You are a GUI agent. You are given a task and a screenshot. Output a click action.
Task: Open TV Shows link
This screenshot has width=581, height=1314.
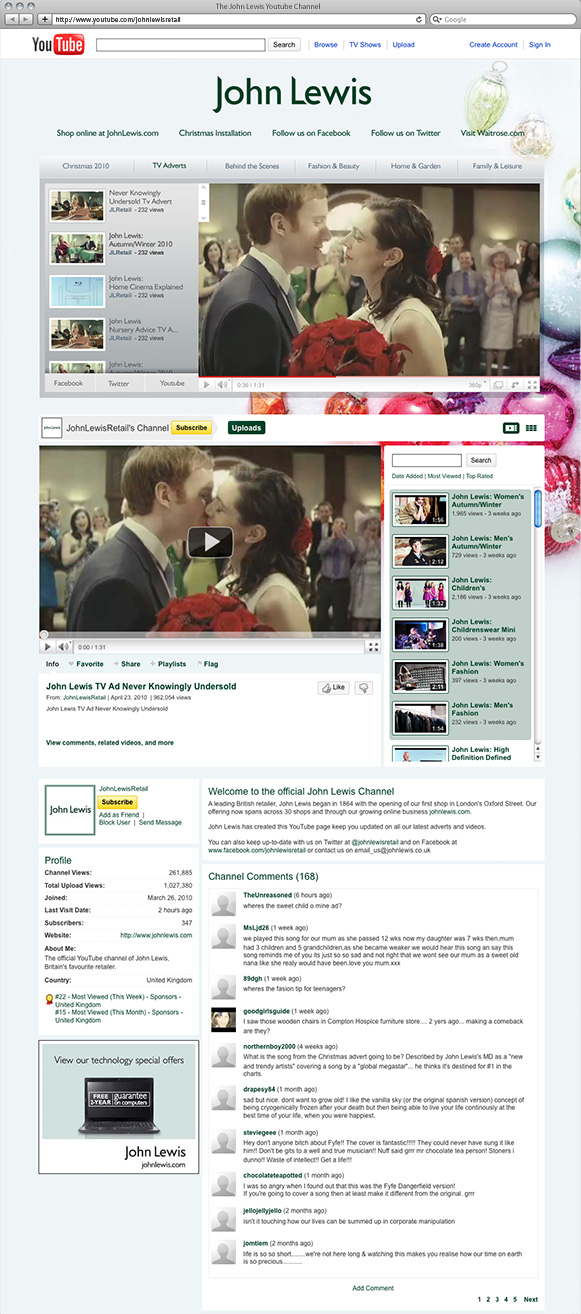pos(365,45)
